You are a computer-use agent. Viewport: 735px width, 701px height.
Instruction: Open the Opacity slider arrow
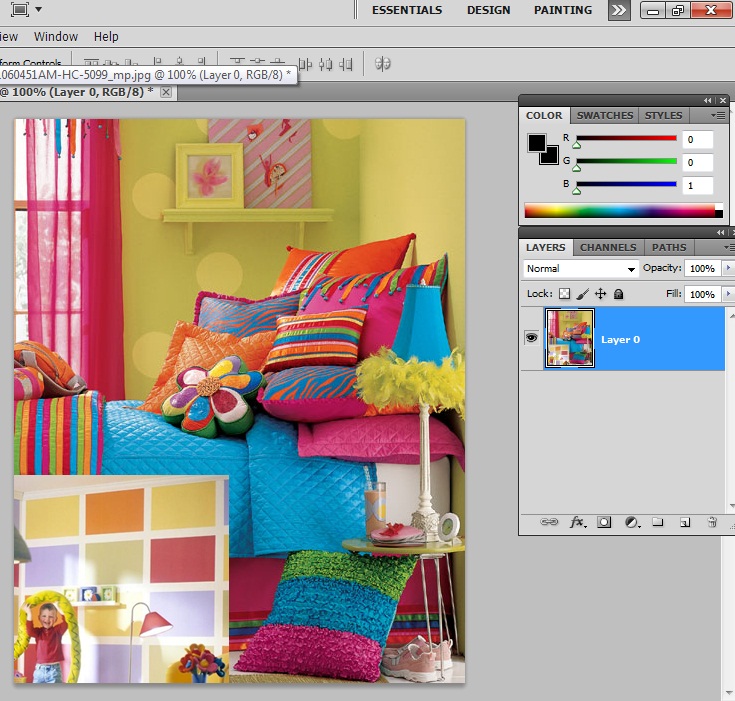[727, 269]
